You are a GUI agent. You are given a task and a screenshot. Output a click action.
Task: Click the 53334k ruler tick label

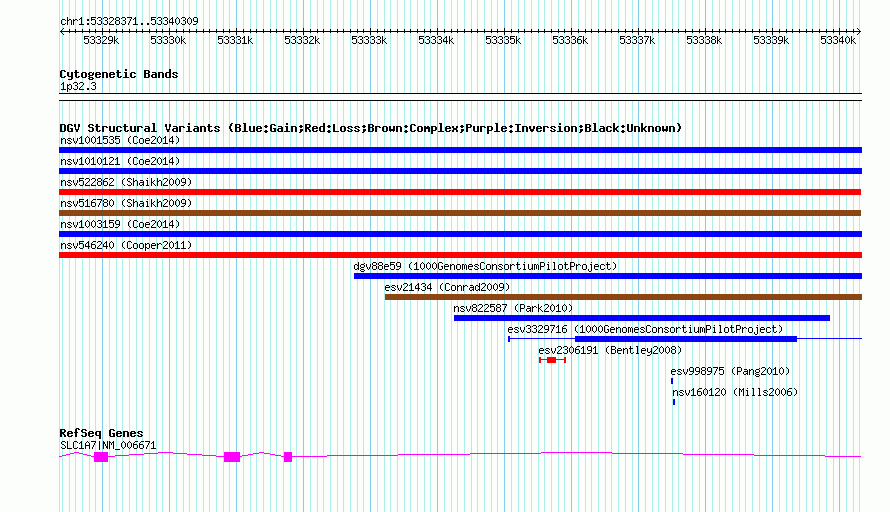(436, 41)
